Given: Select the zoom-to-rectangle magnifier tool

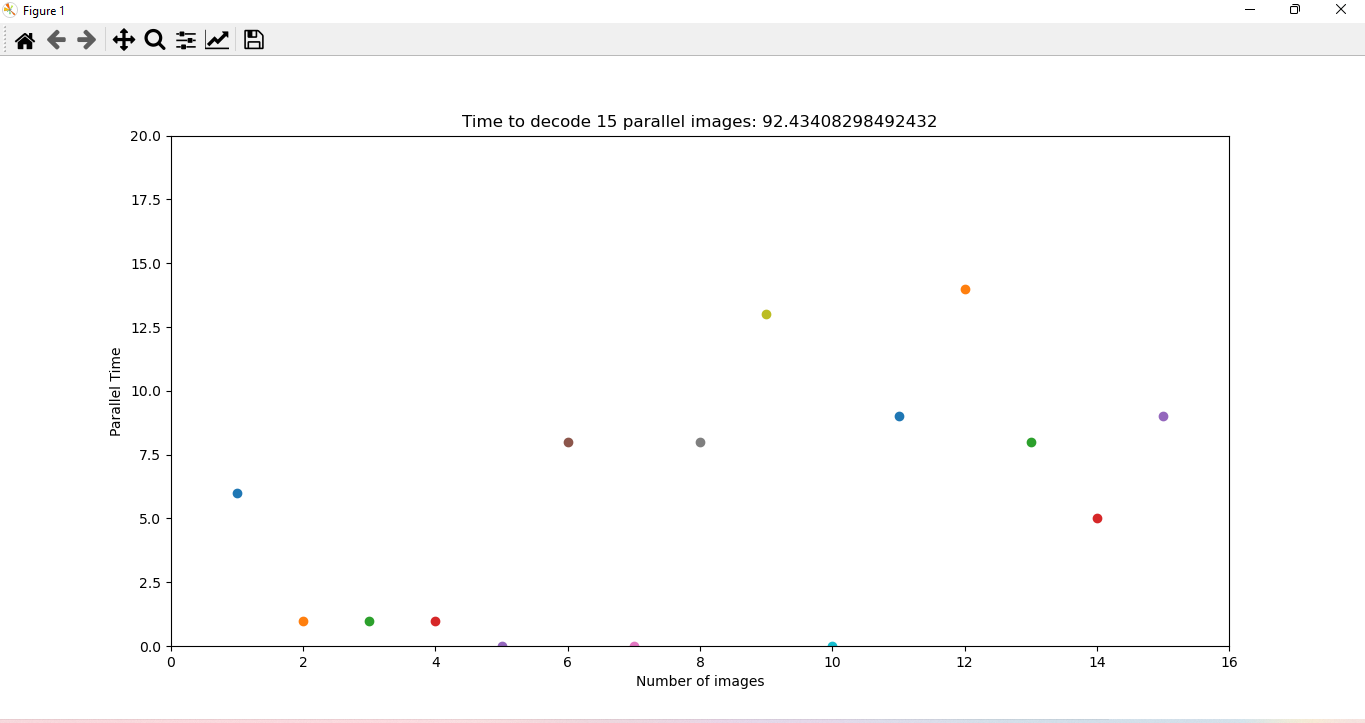Looking at the screenshot, I should 154,40.
